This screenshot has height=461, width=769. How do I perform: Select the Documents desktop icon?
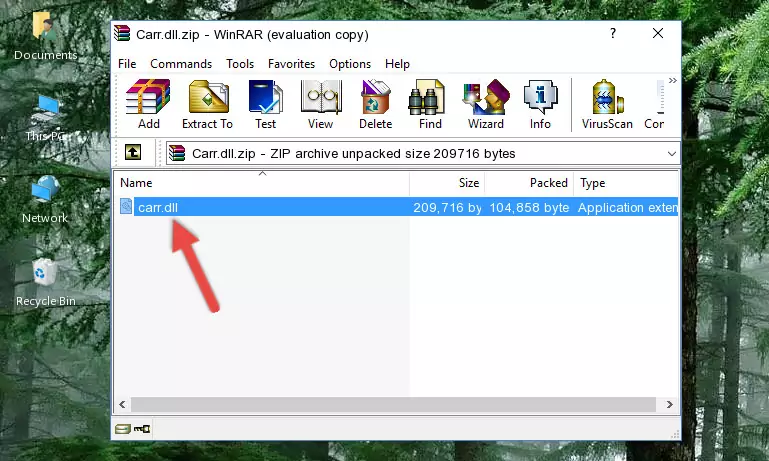pyautogui.click(x=46, y=37)
